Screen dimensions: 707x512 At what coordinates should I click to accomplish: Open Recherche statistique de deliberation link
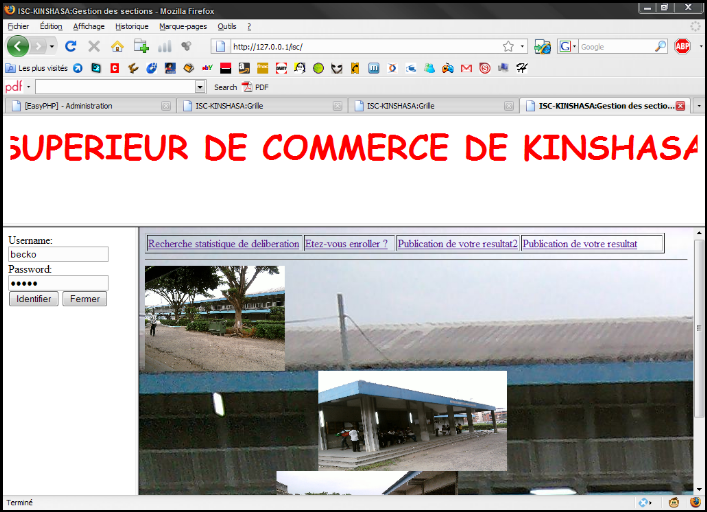(224, 244)
